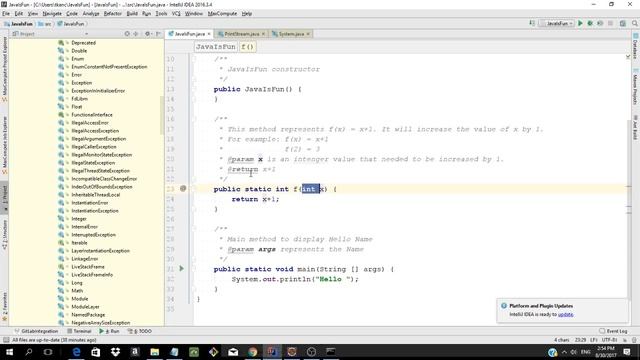640x360 pixels.
Task: Open the JavaIsFun run configuration dropdown
Action: pyautogui.click(x=558, y=24)
